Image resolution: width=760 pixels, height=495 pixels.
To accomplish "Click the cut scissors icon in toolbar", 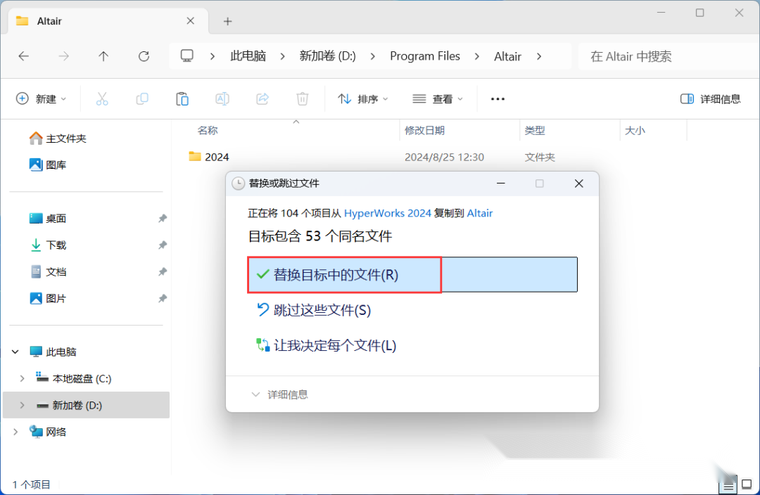I will point(101,99).
